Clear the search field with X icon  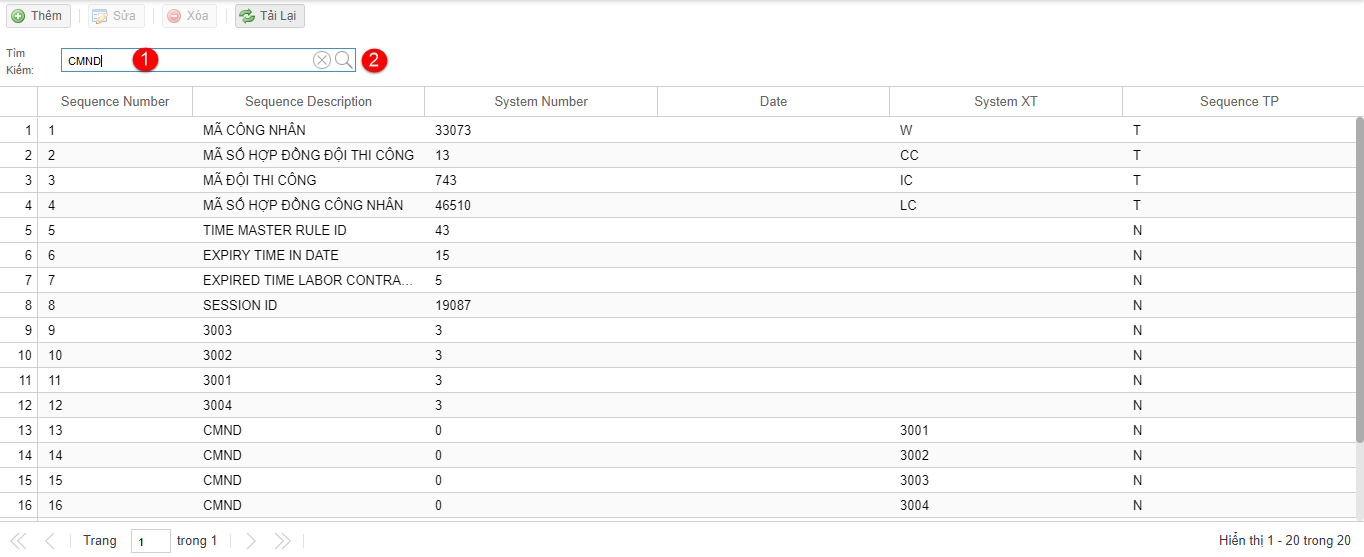click(322, 60)
